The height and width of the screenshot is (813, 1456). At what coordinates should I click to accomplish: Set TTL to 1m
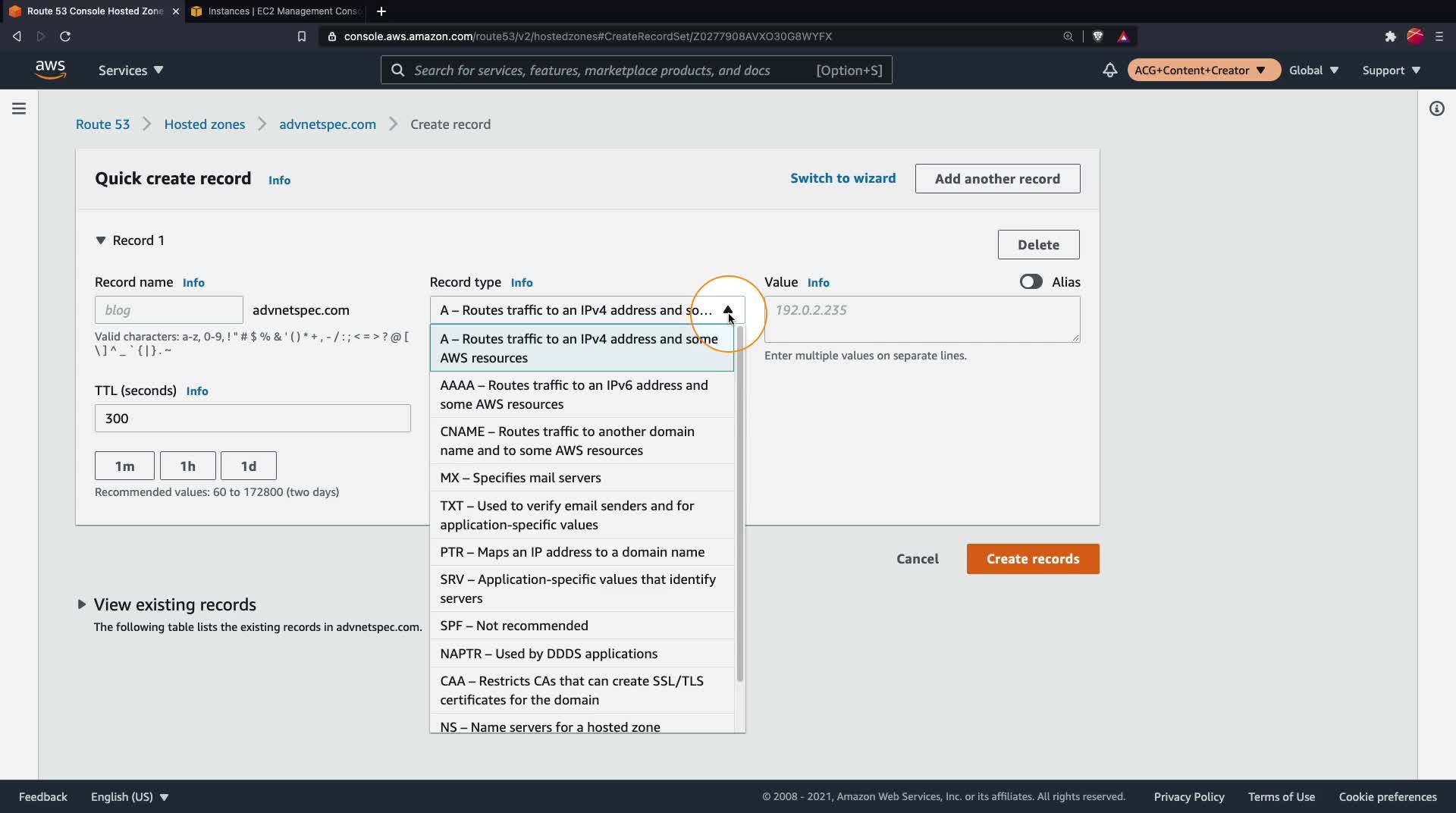pos(124,466)
